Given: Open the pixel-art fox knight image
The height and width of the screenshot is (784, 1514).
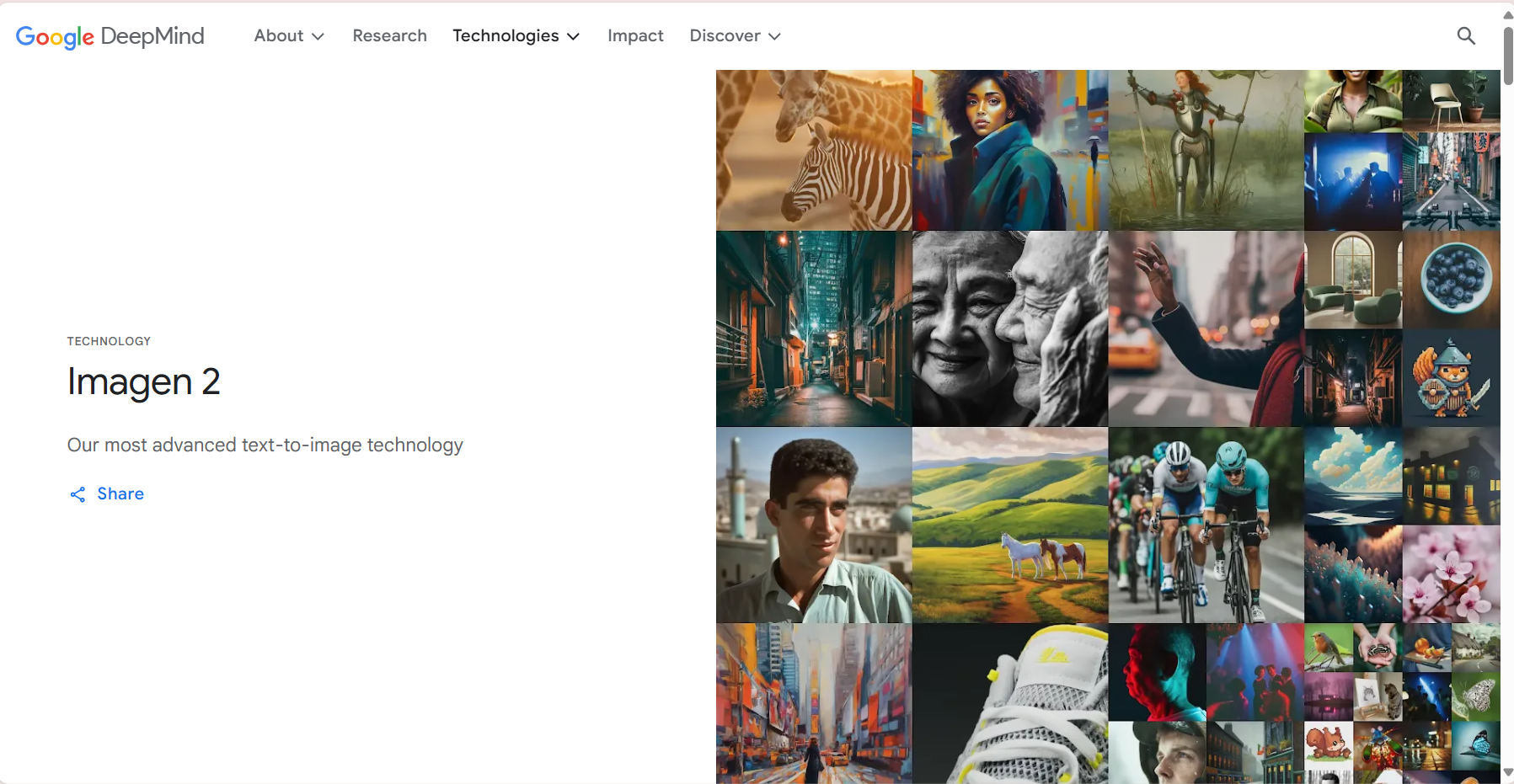Looking at the screenshot, I should 1452,378.
